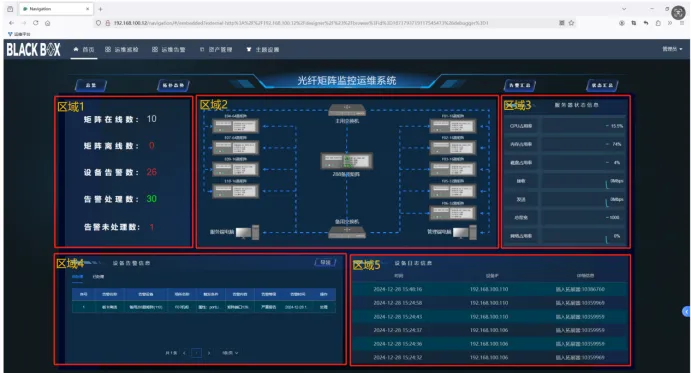This screenshot has width=691, height=374.
Task: Show more tools via the overflow chevrons
Action: coord(670,23)
